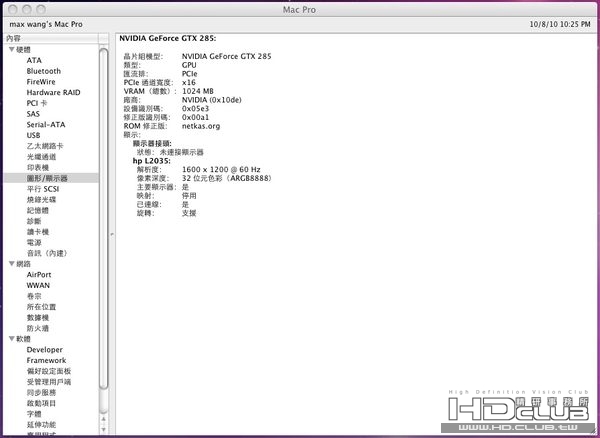Open the Framework software entry
600x438 pixels.
(46, 360)
